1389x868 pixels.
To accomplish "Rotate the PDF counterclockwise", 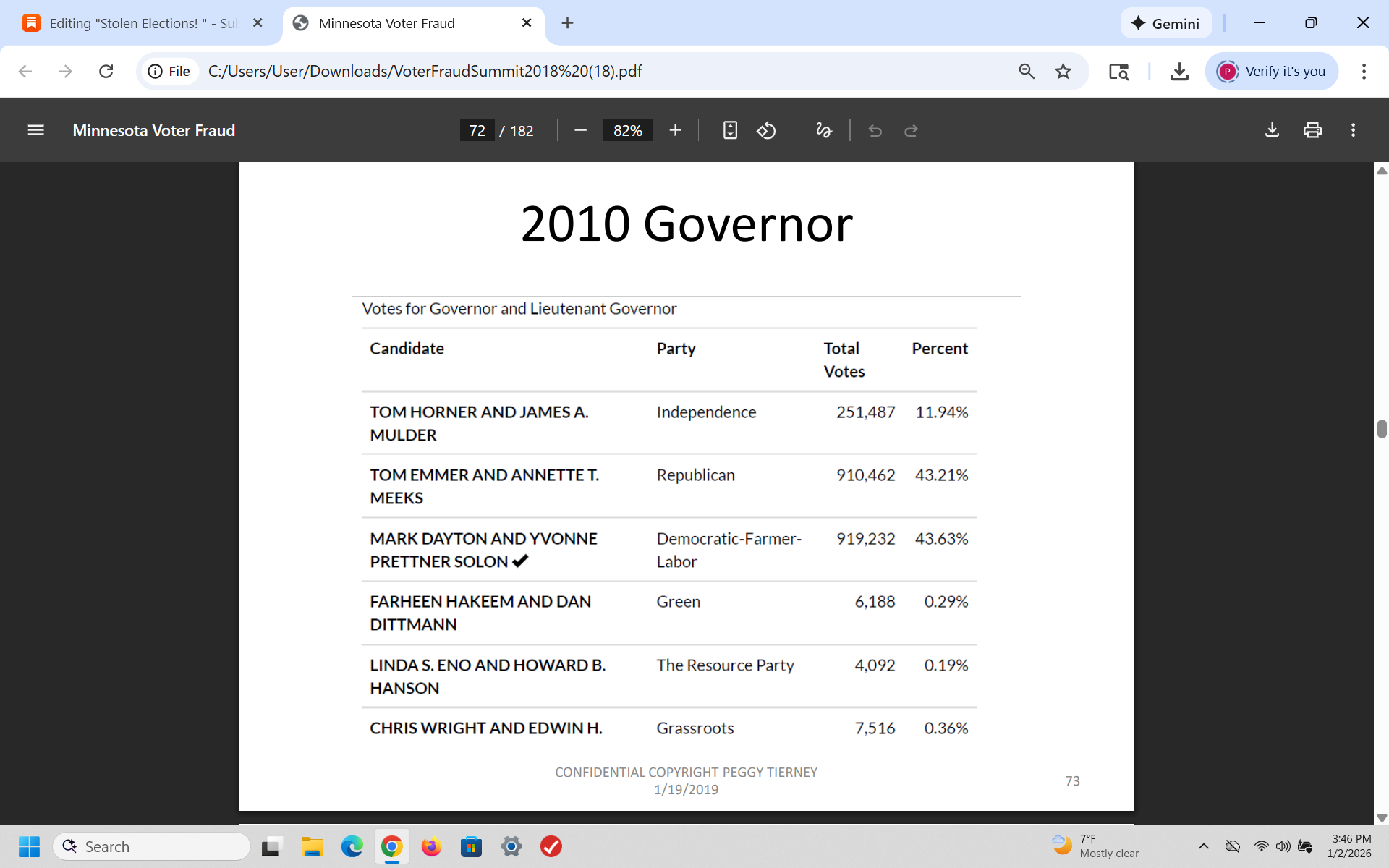I will [x=766, y=130].
